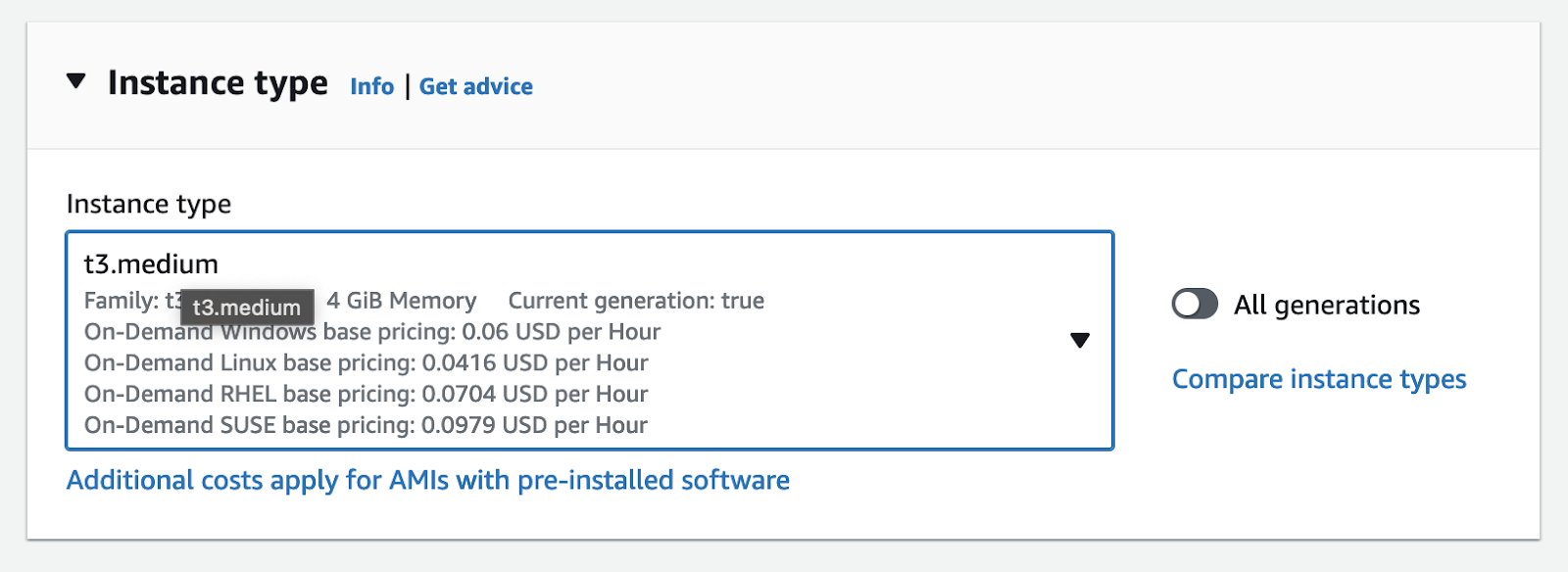The image size is (1568, 572).
Task: Click the All generations label text
Action: point(1326,306)
